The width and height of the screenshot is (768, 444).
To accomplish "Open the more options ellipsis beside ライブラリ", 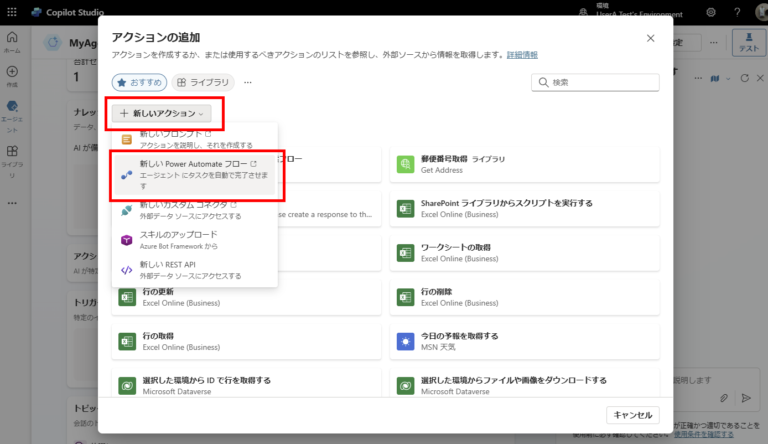I will [247, 83].
